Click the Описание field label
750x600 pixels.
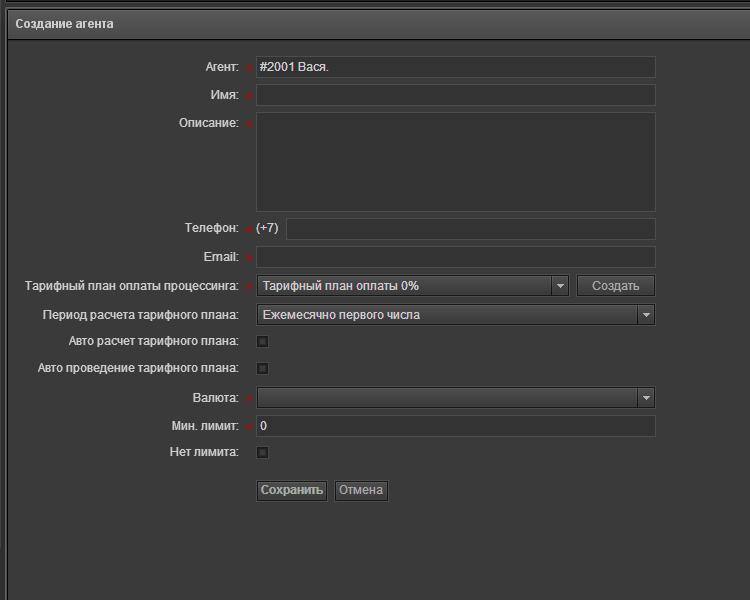click(x=209, y=123)
